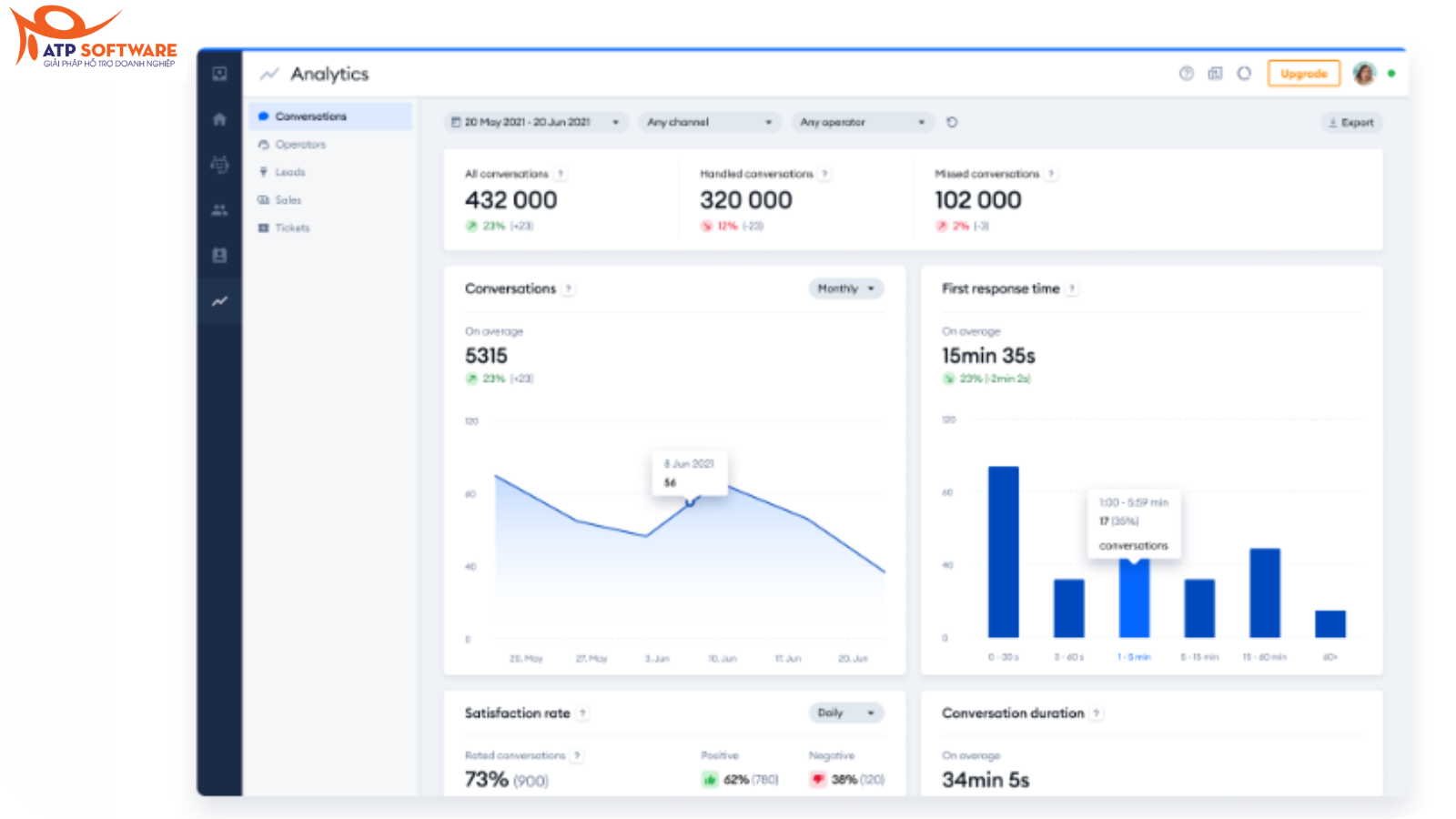Open the contacts icon in sidebar
The height and width of the screenshot is (819, 1456).
[x=219, y=256]
